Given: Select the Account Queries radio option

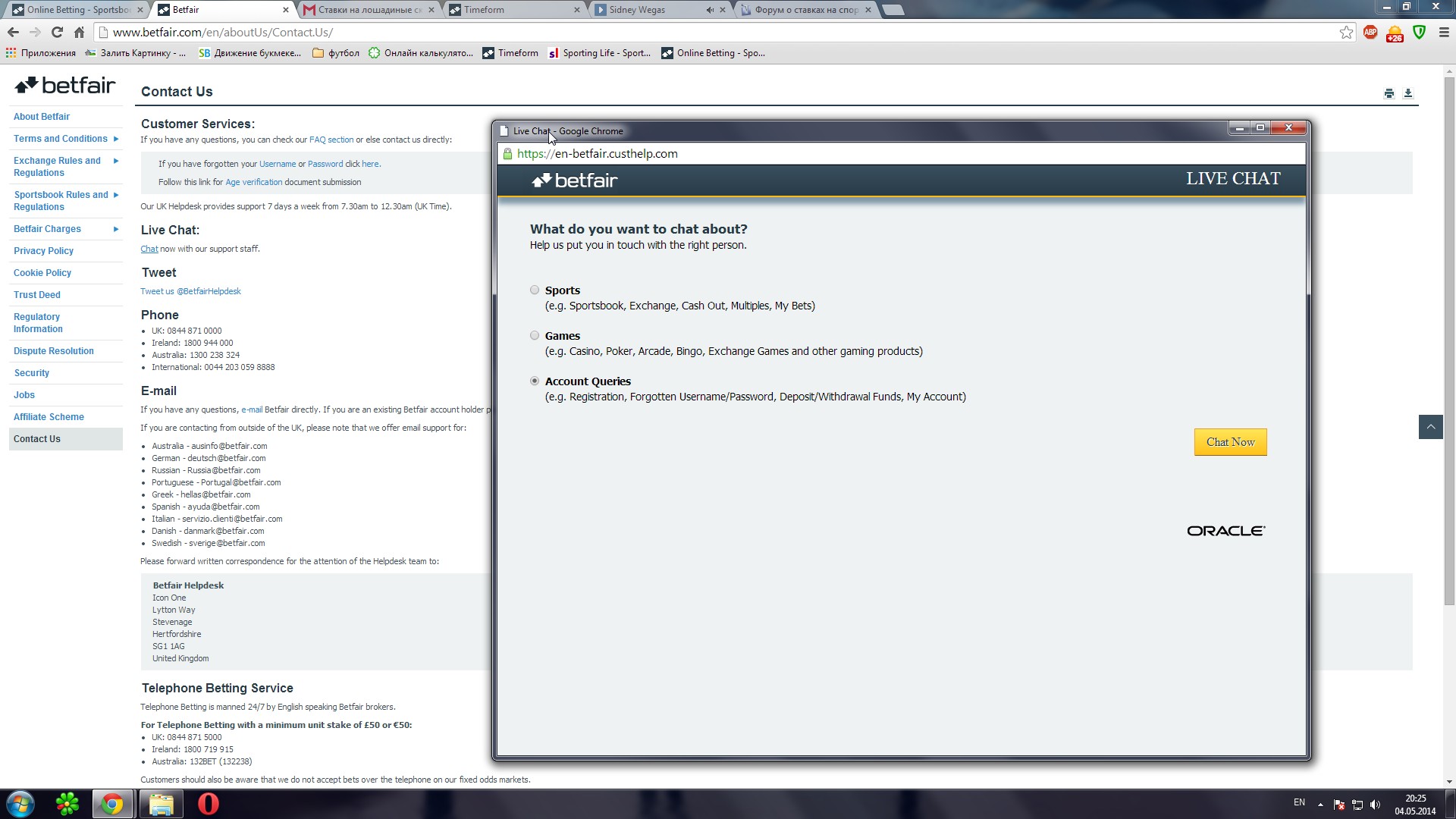Looking at the screenshot, I should point(535,381).
